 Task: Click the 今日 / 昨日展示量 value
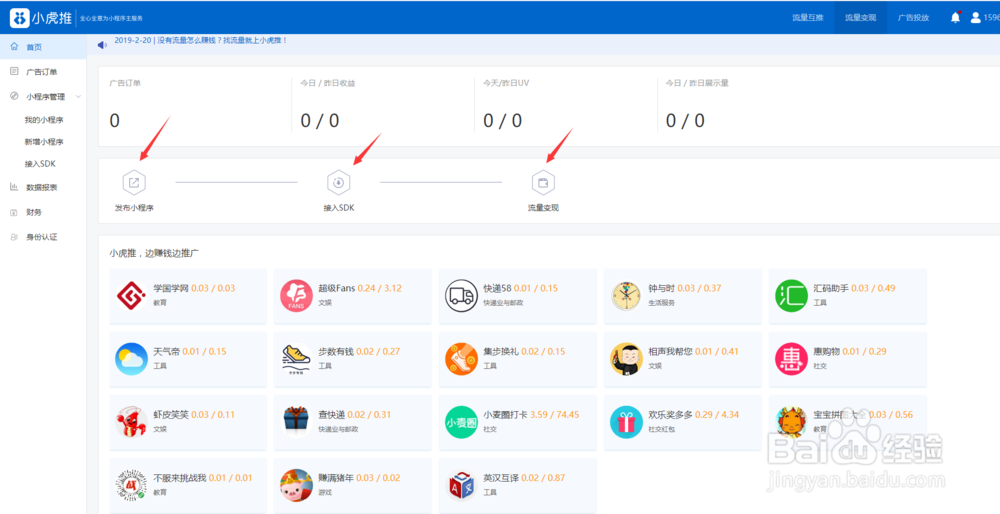click(685, 121)
